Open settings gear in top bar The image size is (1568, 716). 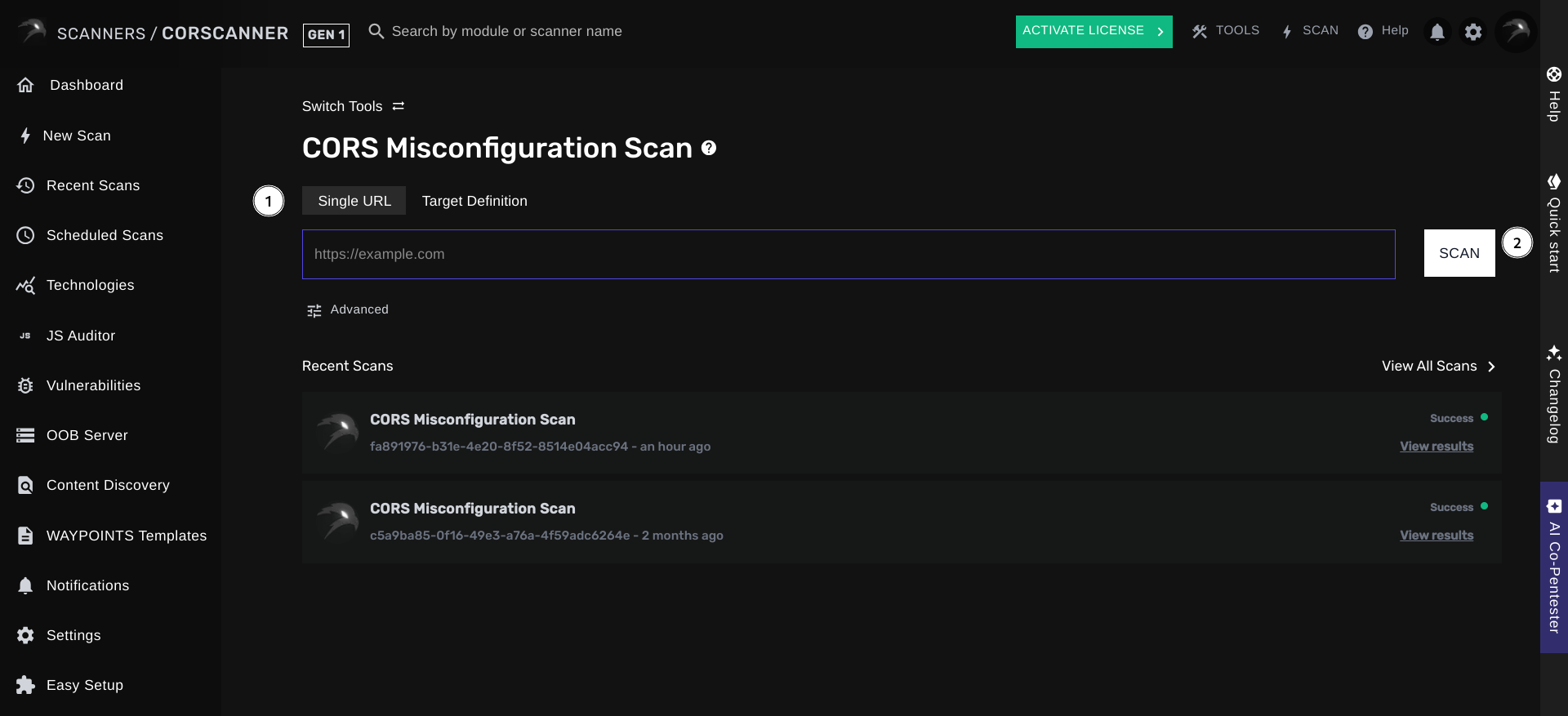[x=1472, y=32]
